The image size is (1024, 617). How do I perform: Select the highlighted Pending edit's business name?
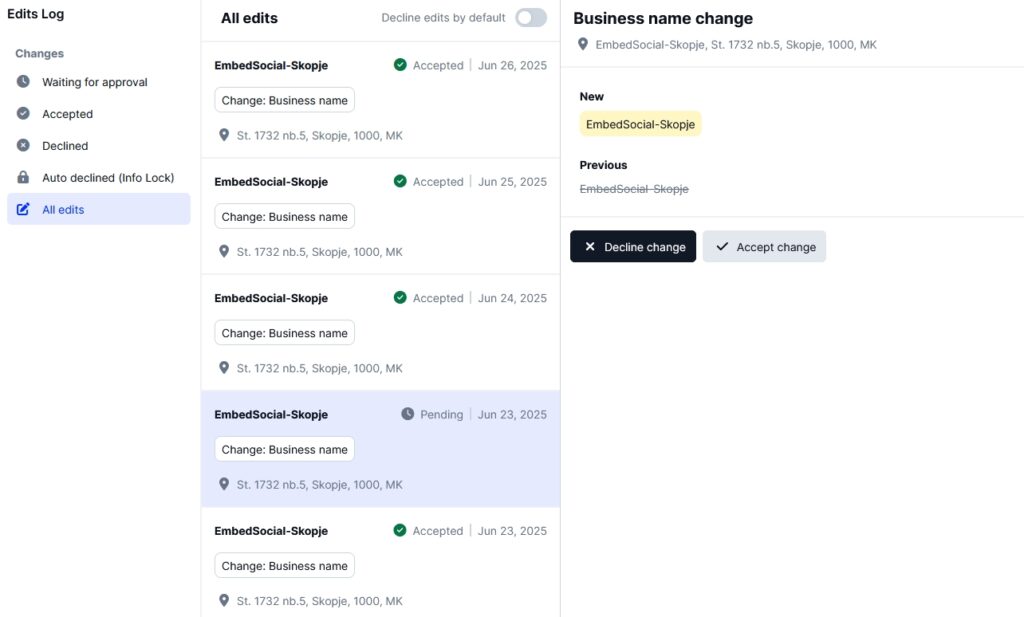click(271, 414)
